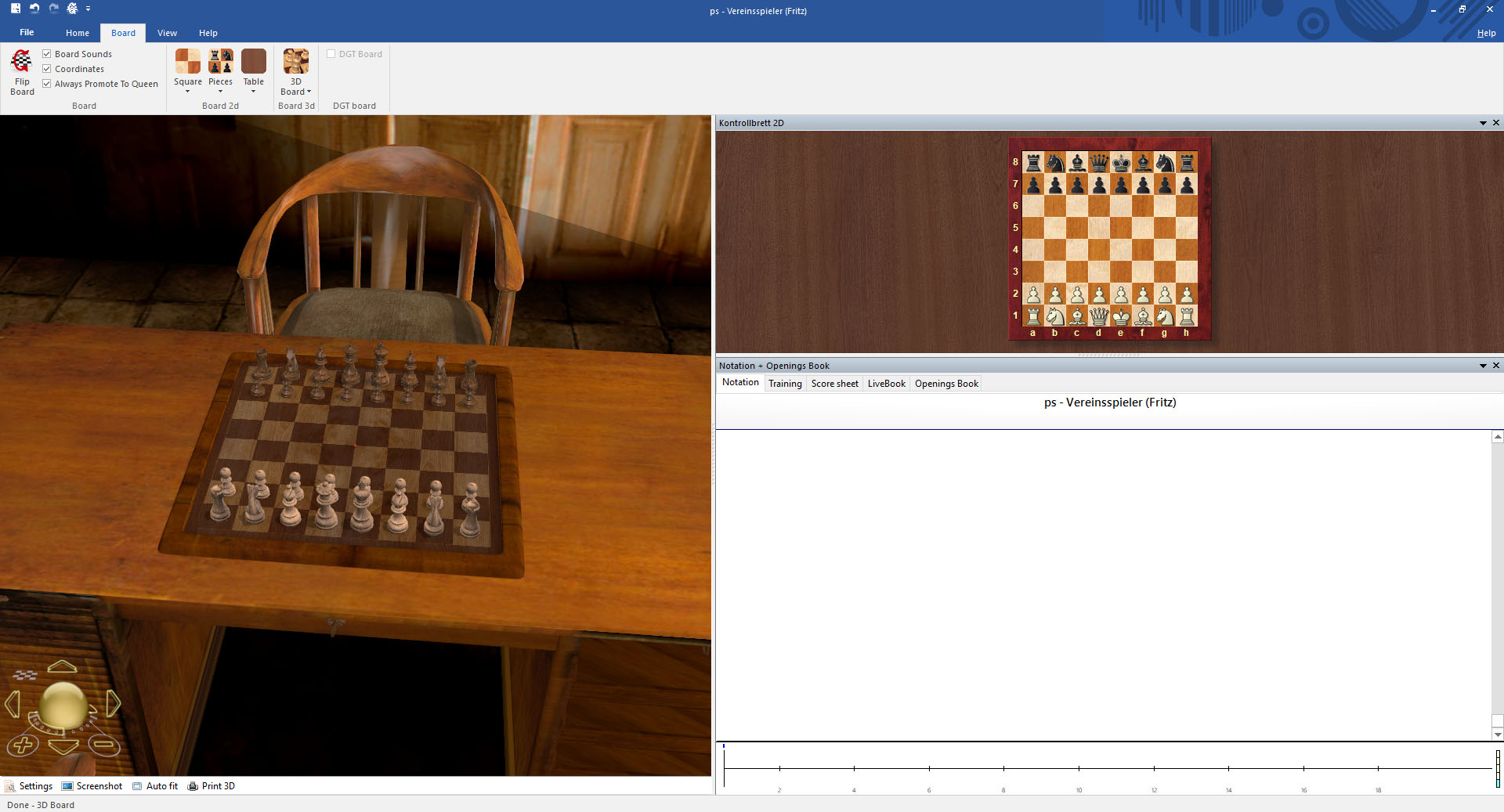
Task: Click the Print 3D printer icon
Action: (x=193, y=785)
